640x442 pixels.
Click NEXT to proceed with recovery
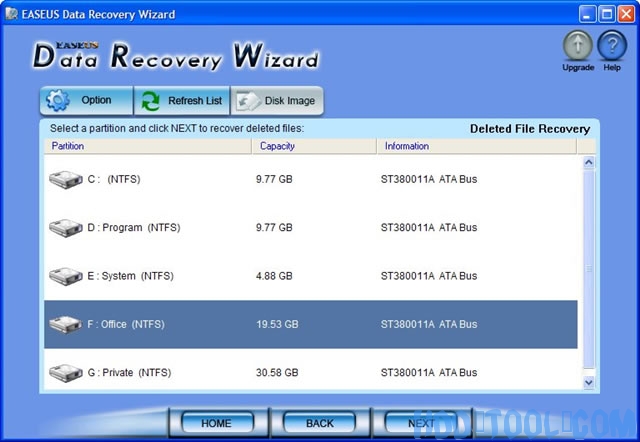click(x=421, y=423)
